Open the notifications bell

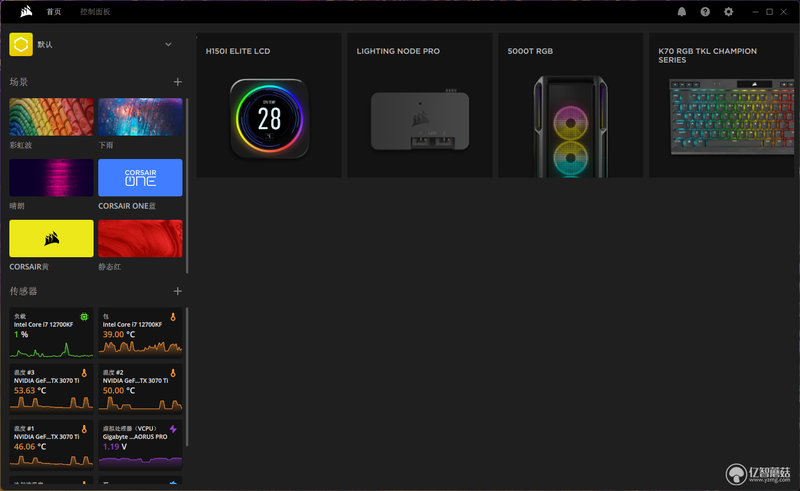coord(682,12)
